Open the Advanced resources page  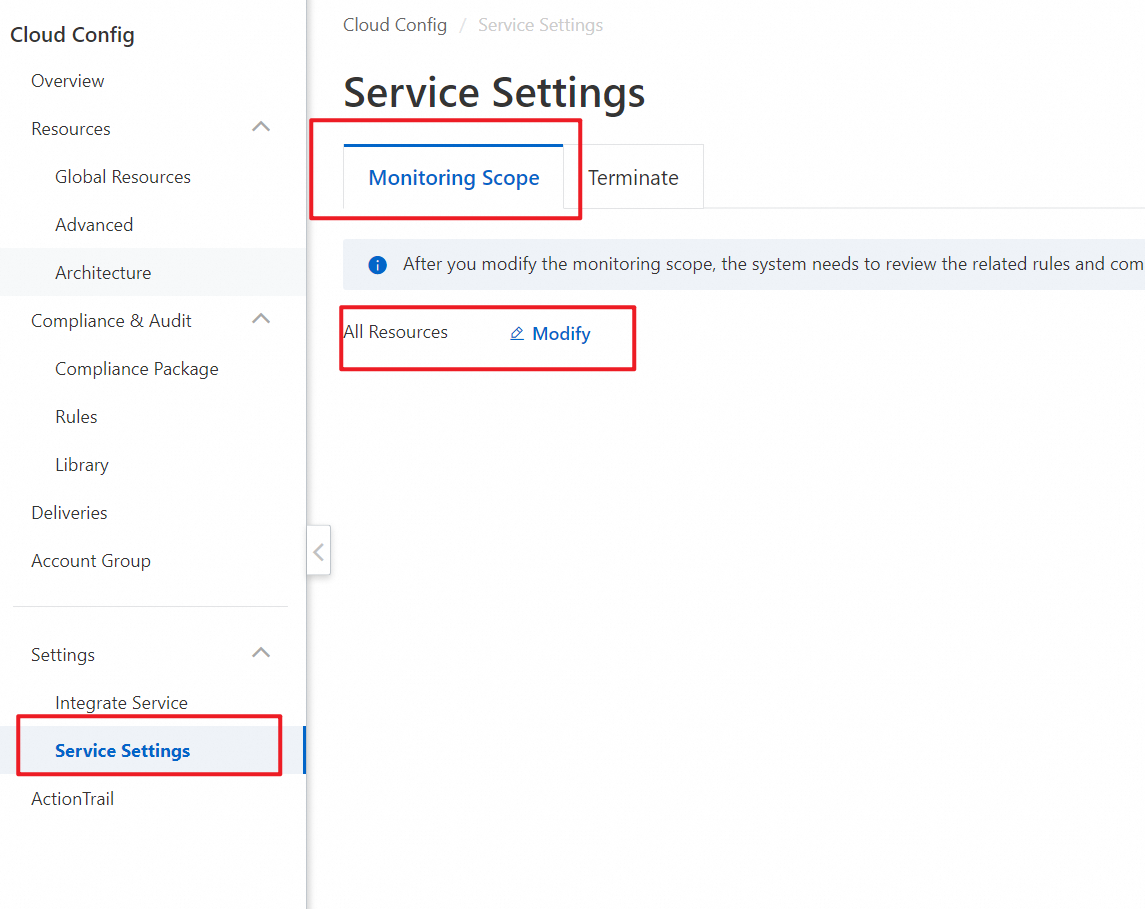pos(94,225)
